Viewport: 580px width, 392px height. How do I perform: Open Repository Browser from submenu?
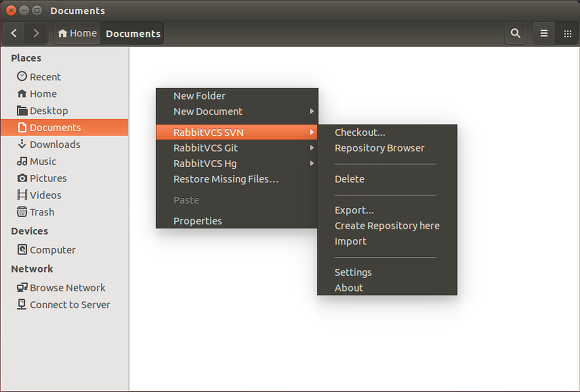coord(387,148)
